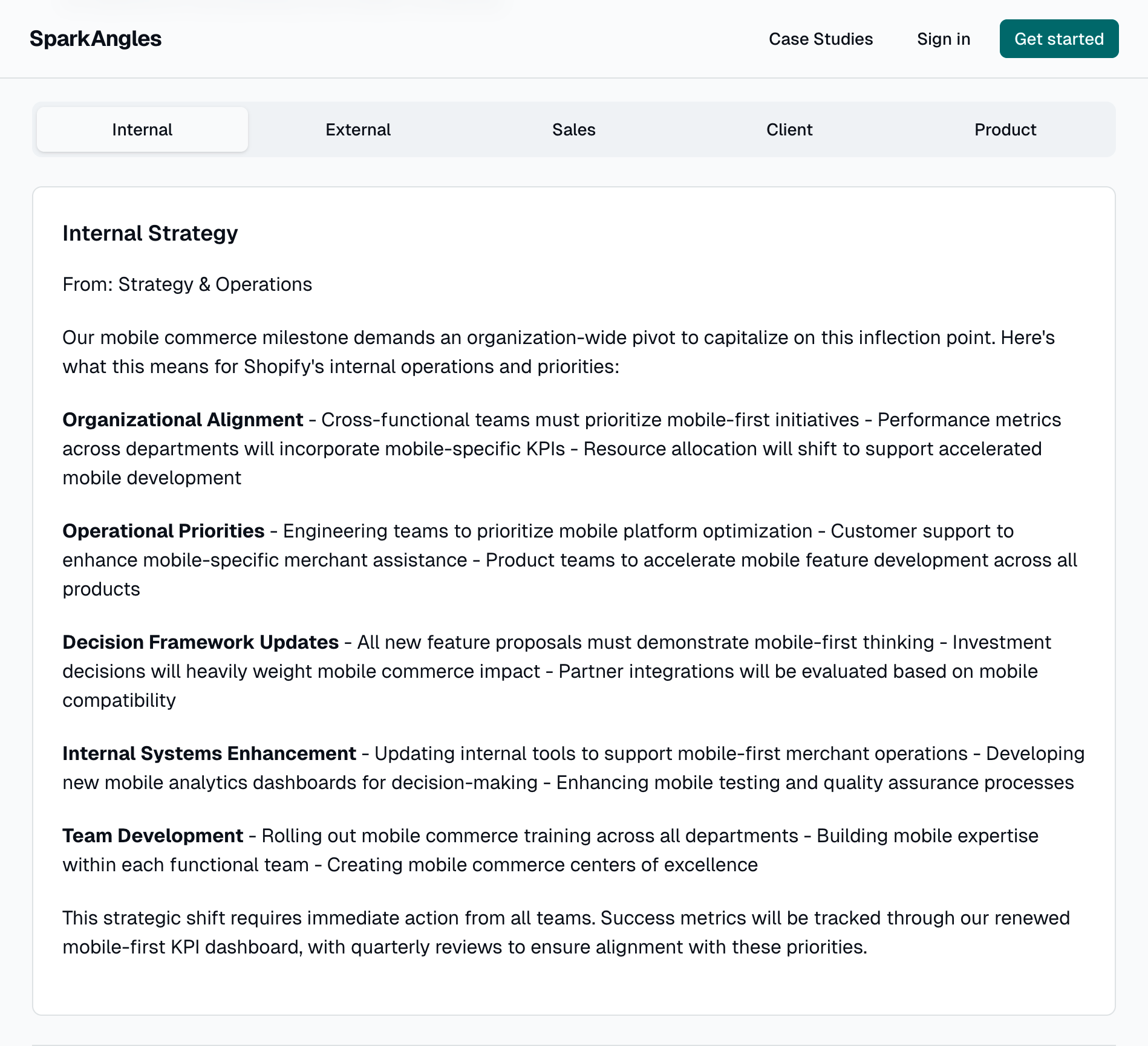Switch to the External tab
Screen dimensions: 1148x1046
[357, 129]
